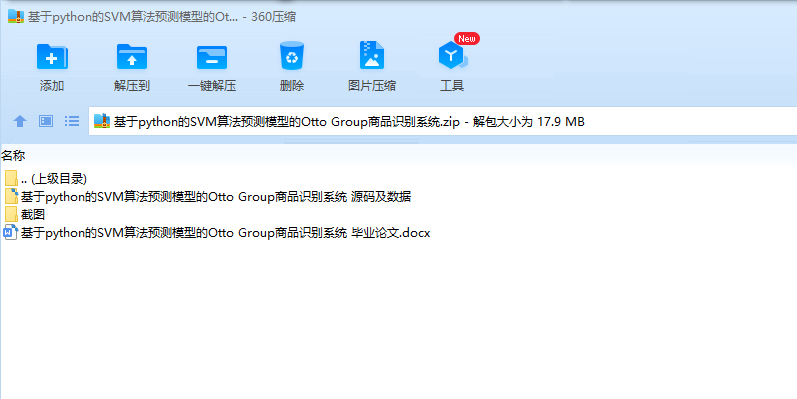
Task: Click the 截图 folder icon
Action: [x=11, y=214]
